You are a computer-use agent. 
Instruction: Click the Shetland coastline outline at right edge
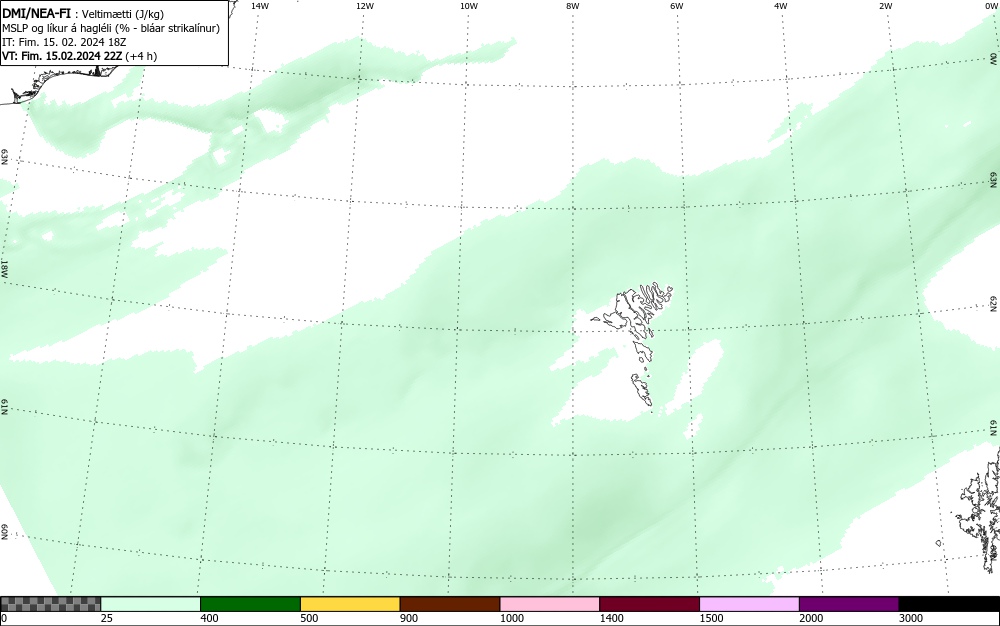pyautogui.click(x=979, y=510)
